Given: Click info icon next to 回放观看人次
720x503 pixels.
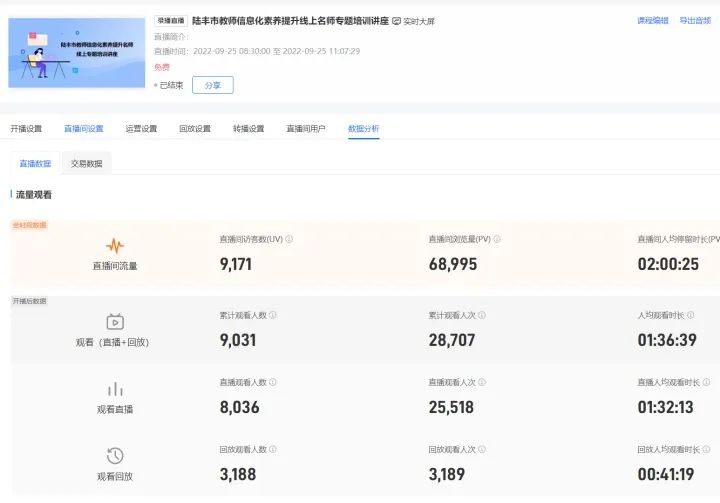Looking at the screenshot, I should [x=481, y=450].
